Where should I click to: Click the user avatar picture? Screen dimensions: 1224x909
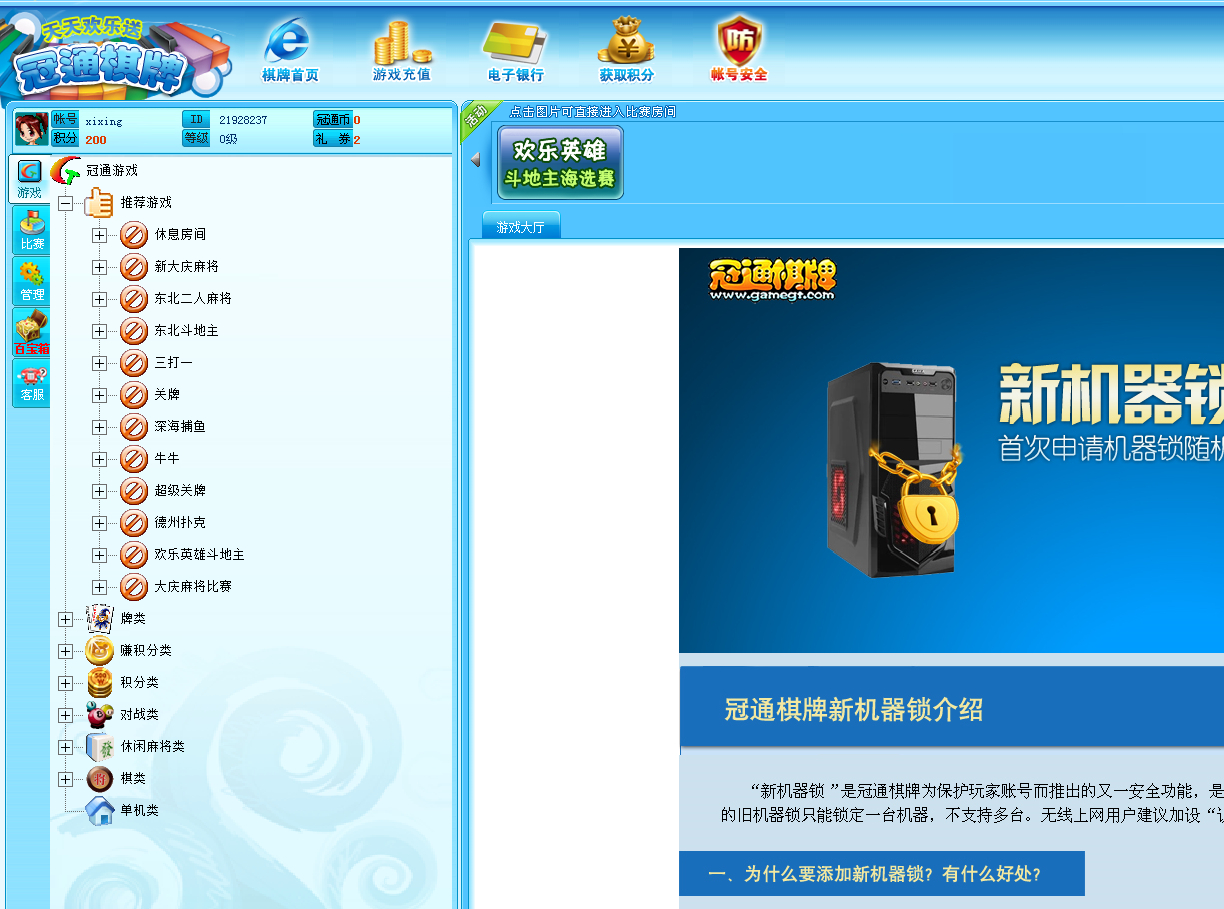pos(31,129)
